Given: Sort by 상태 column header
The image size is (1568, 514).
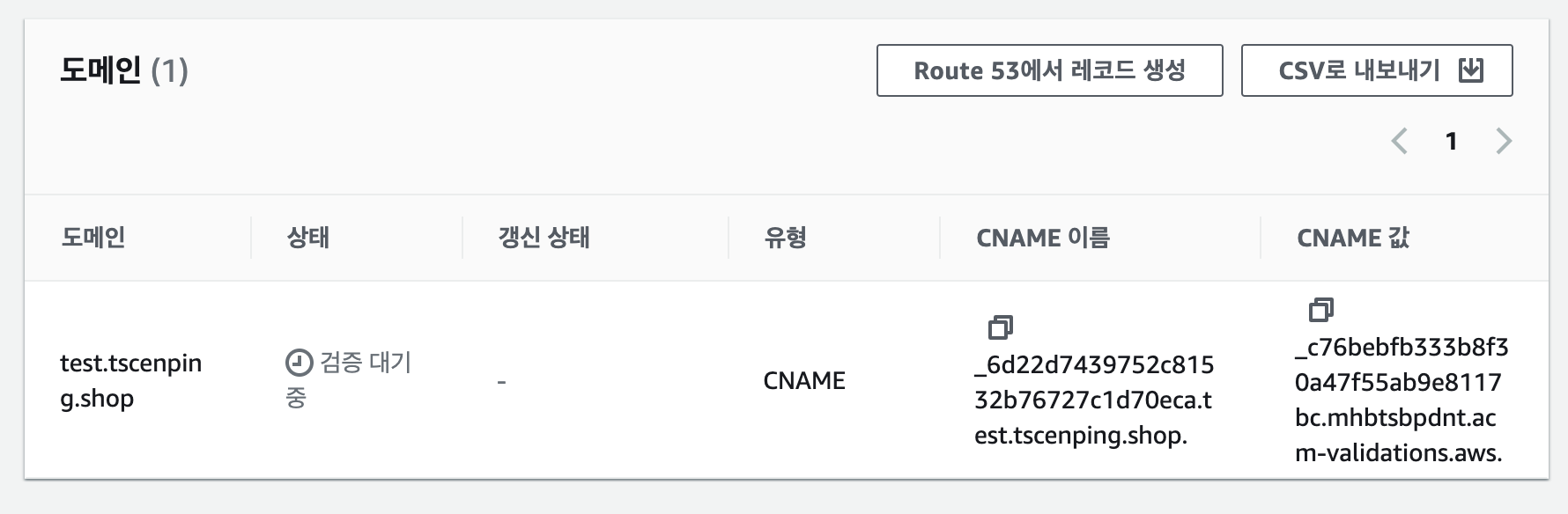Looking at the screenshot, I should pyautogui.click(x=307, y=238).
